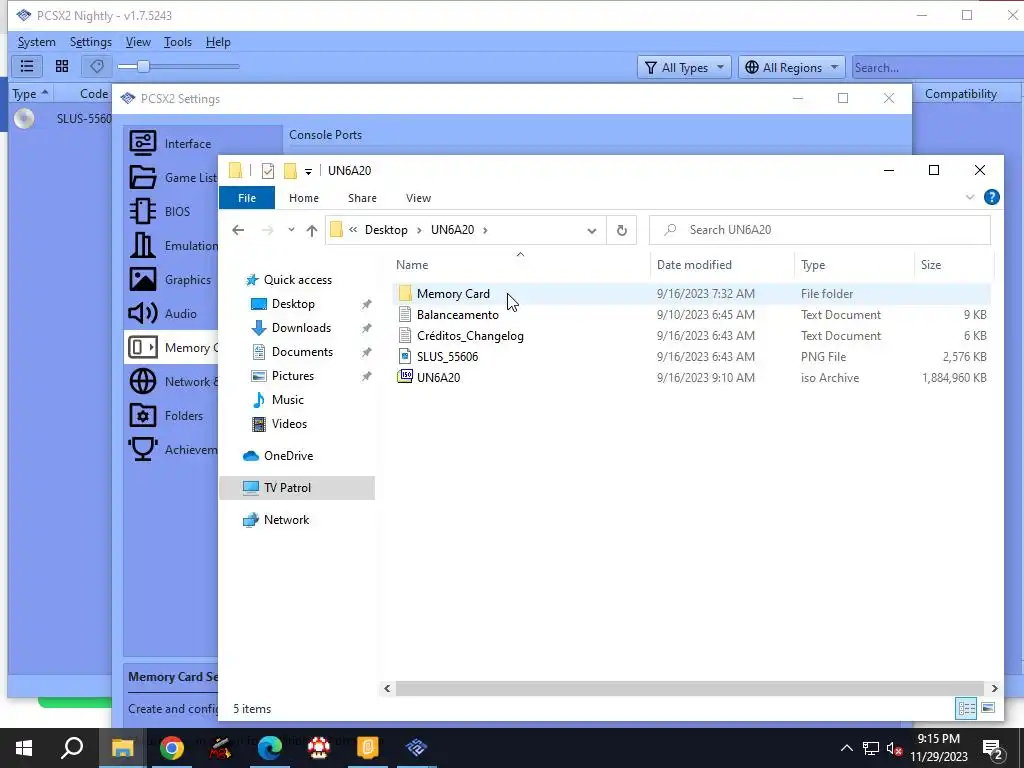The width and height of the screenshot is (1024, 768).
Task: Open OneDrive in navigation pane
Action: pos(288,456)
